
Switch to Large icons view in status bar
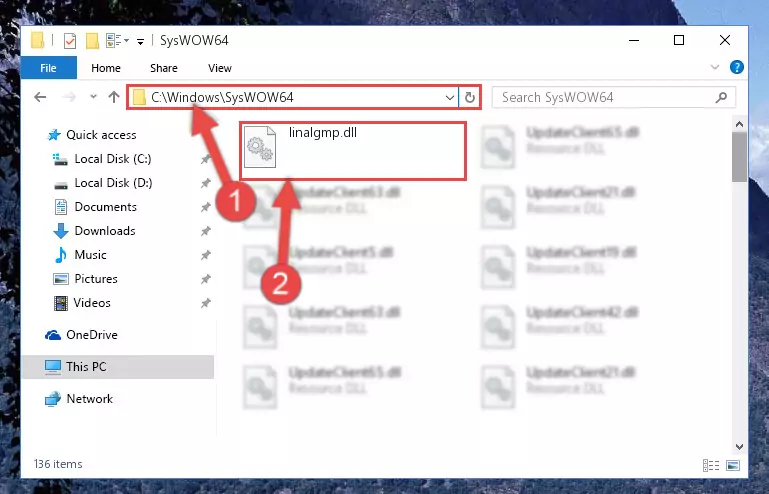coord(733,465)
